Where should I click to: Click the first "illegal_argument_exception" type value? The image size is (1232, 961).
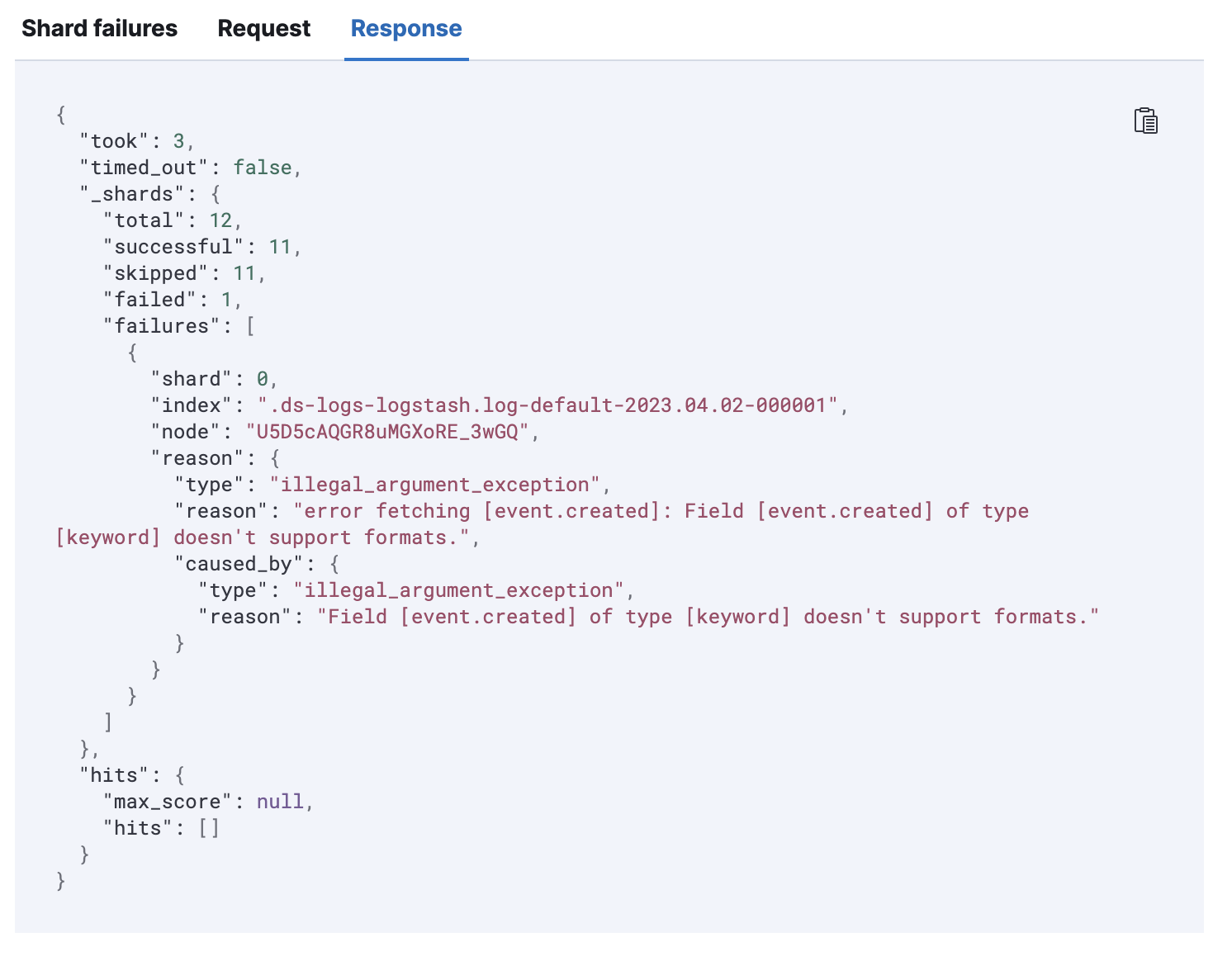(x=434, y=485)
